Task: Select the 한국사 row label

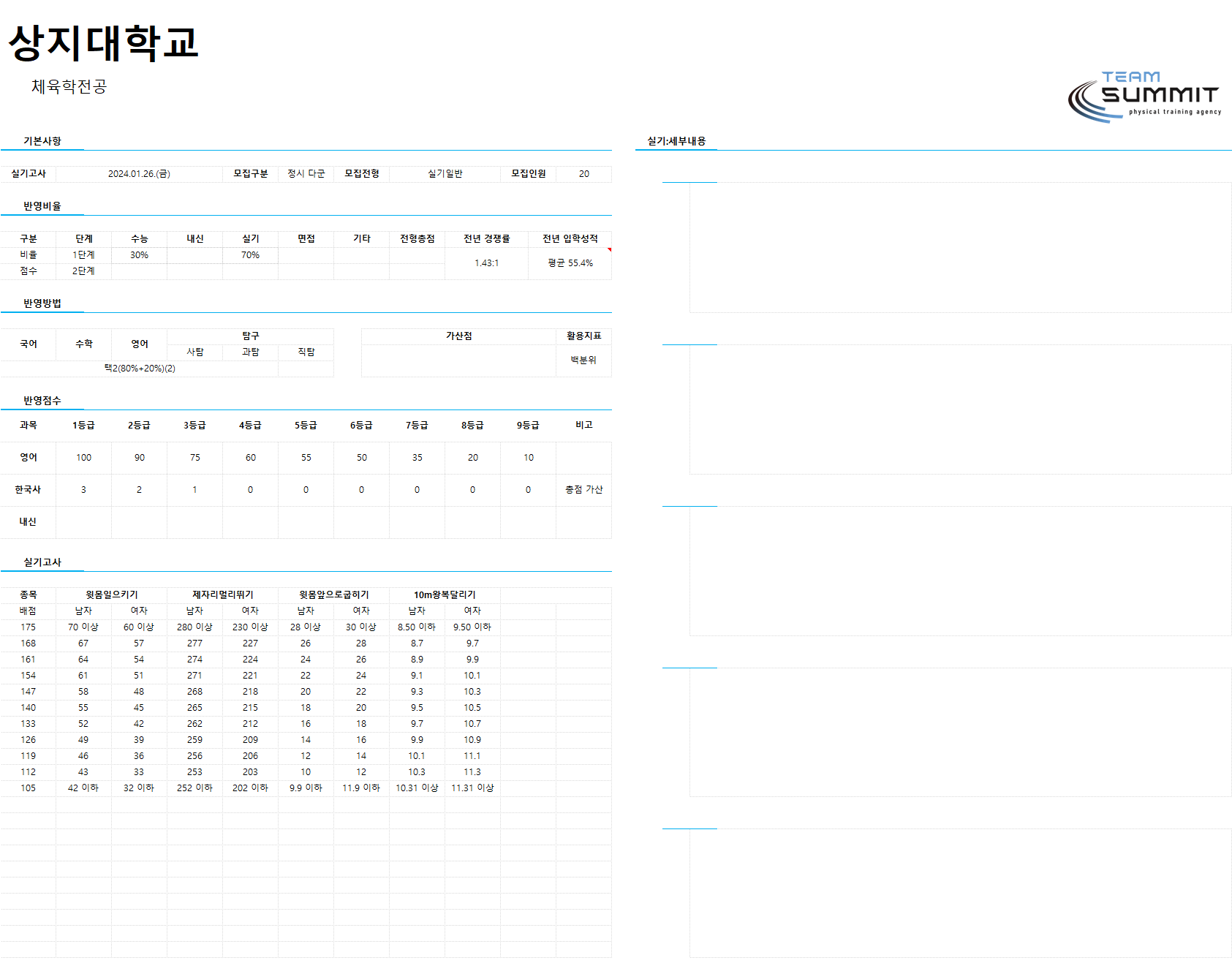Action: tap(29, 490)
